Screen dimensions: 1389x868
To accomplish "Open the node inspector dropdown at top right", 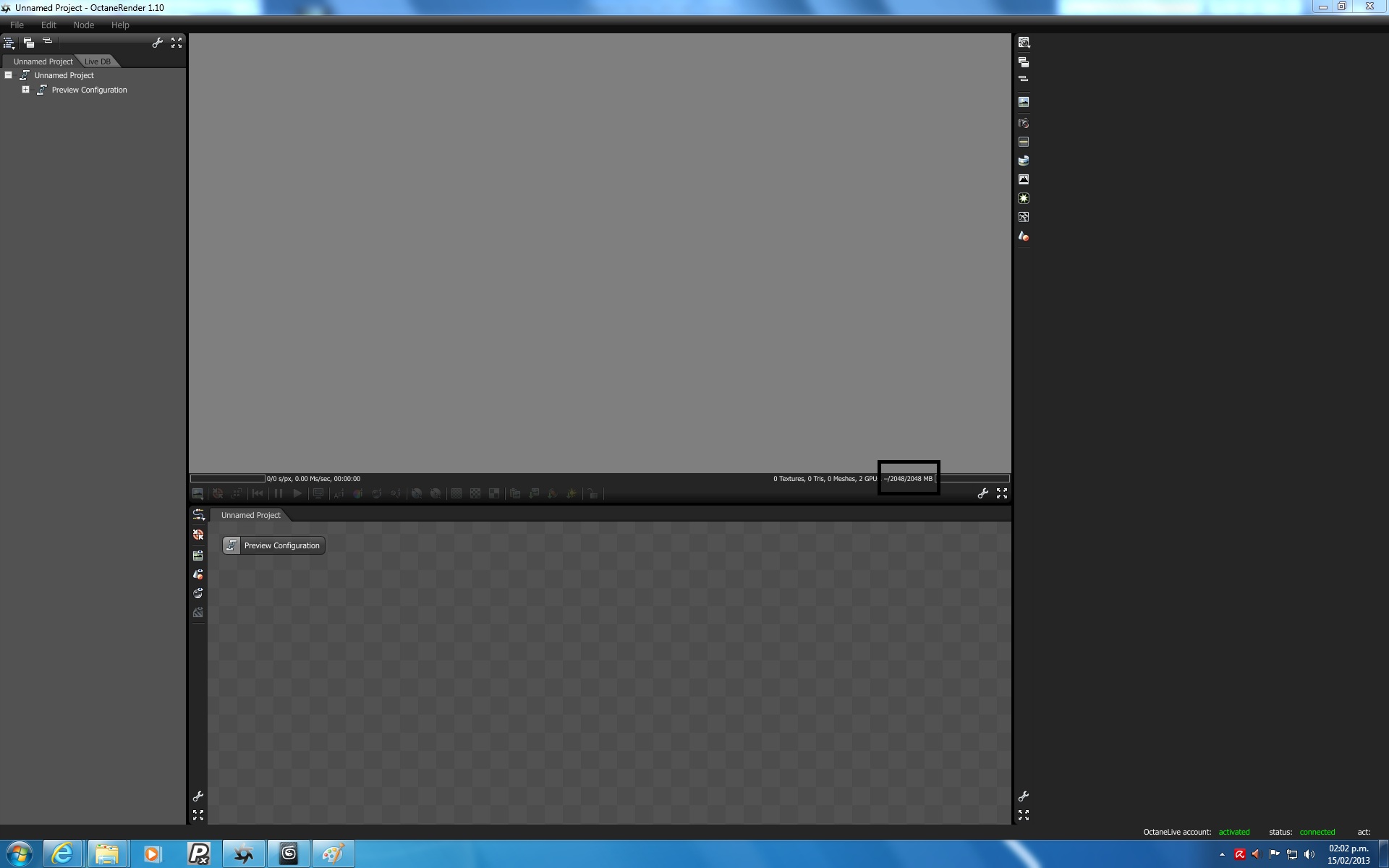I will (x=1024, y=43).
